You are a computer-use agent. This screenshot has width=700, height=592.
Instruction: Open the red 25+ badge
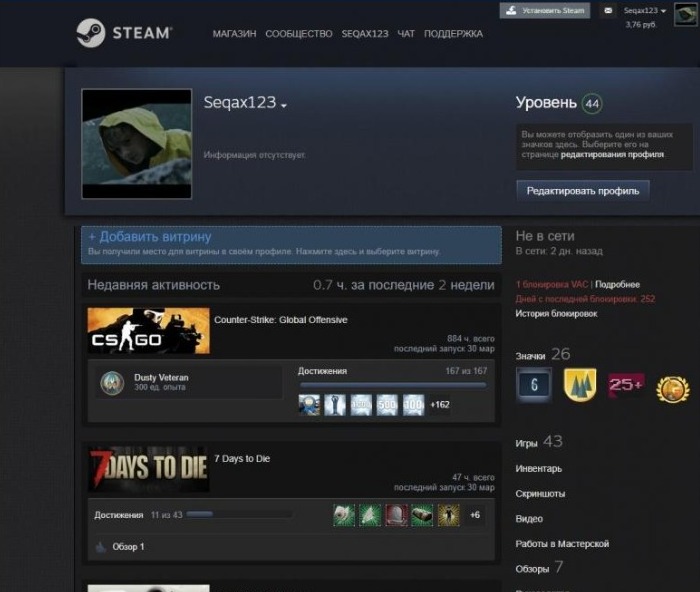pos(626,384)
